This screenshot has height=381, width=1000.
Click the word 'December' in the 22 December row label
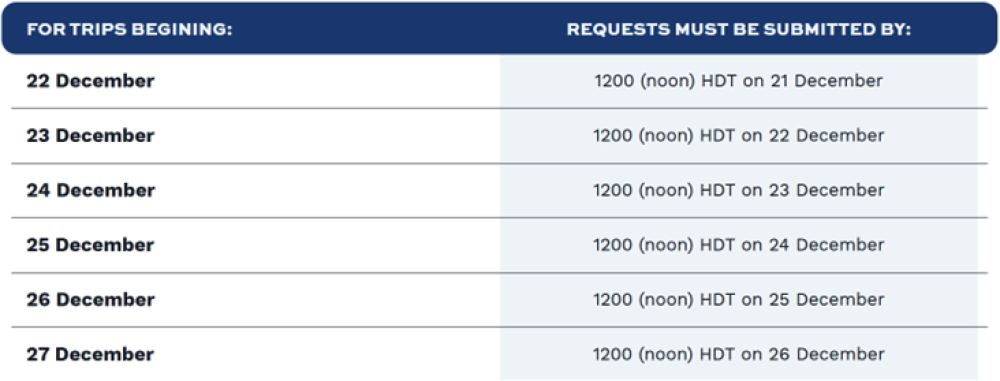(x=105, y=81)
